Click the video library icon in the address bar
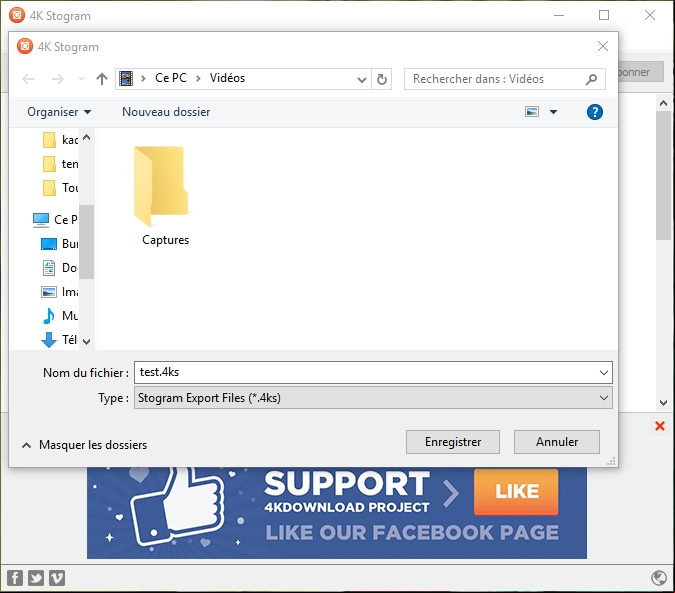The height and width of the screenshot is (593, 675). coord(126,79)
